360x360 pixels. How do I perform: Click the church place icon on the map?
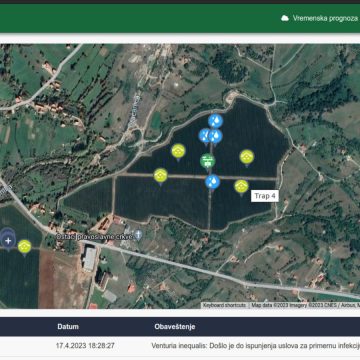[139, 235]
